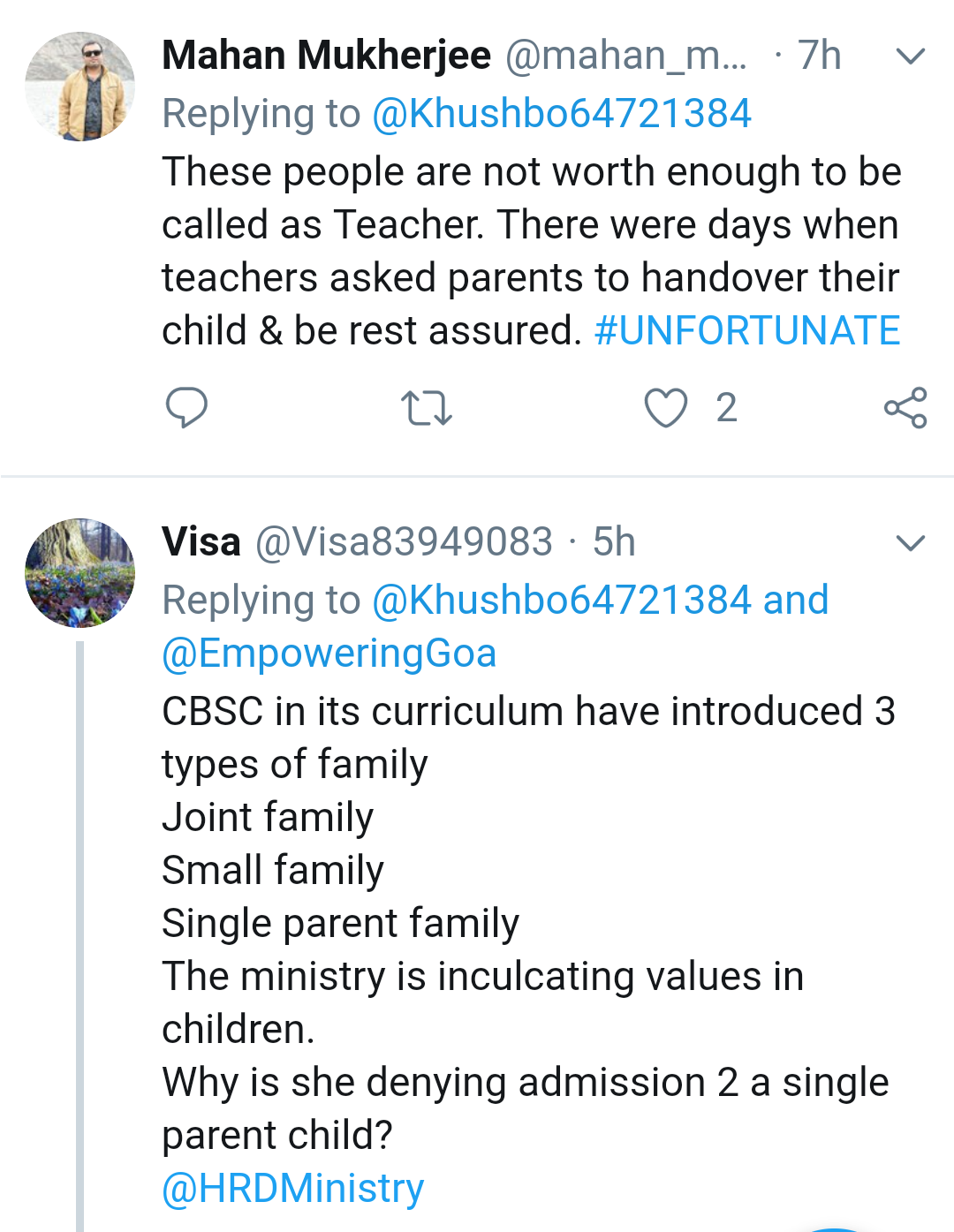
Task: Retweet Mahan Mukherjee's tweet
Action: (x=427, y=409)
